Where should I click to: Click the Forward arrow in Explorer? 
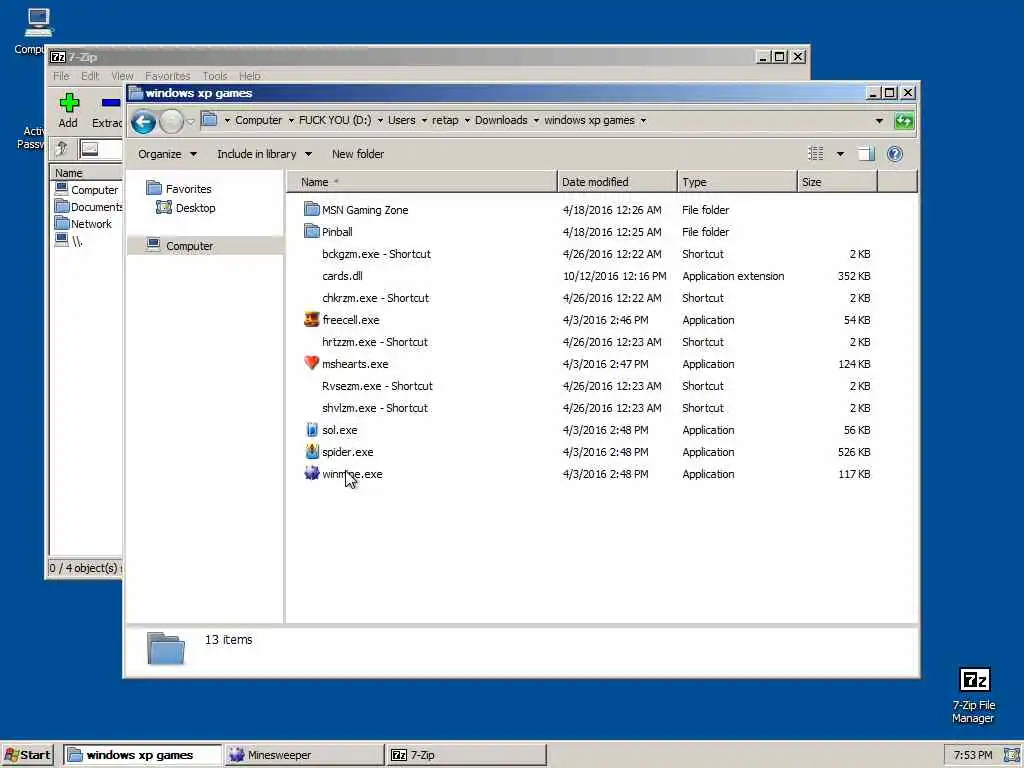[x=171, y=121]
